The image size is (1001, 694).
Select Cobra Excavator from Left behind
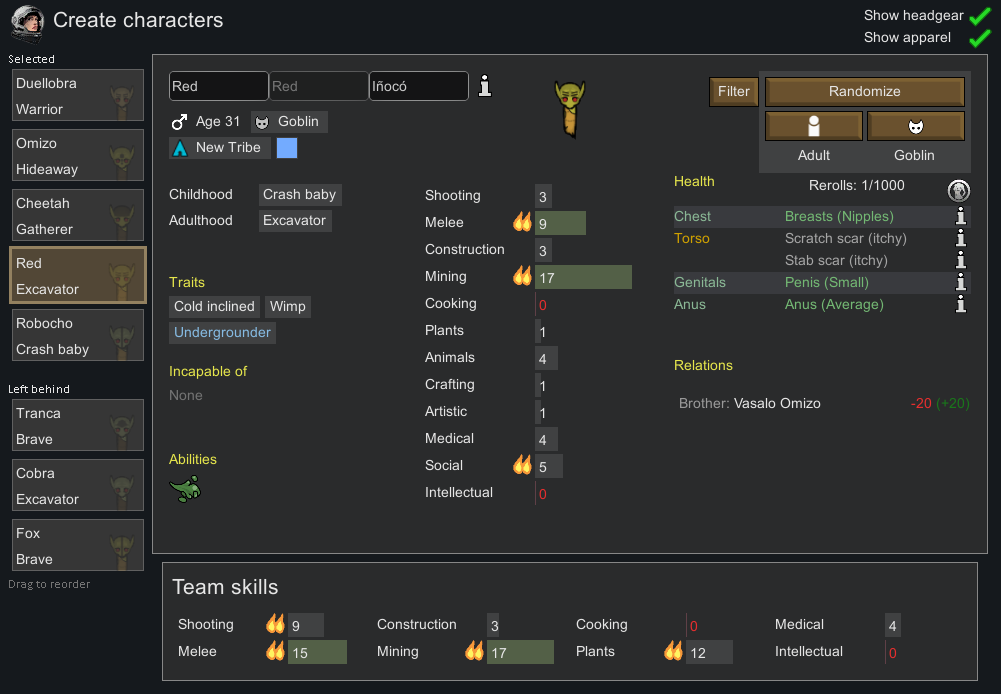78,485
